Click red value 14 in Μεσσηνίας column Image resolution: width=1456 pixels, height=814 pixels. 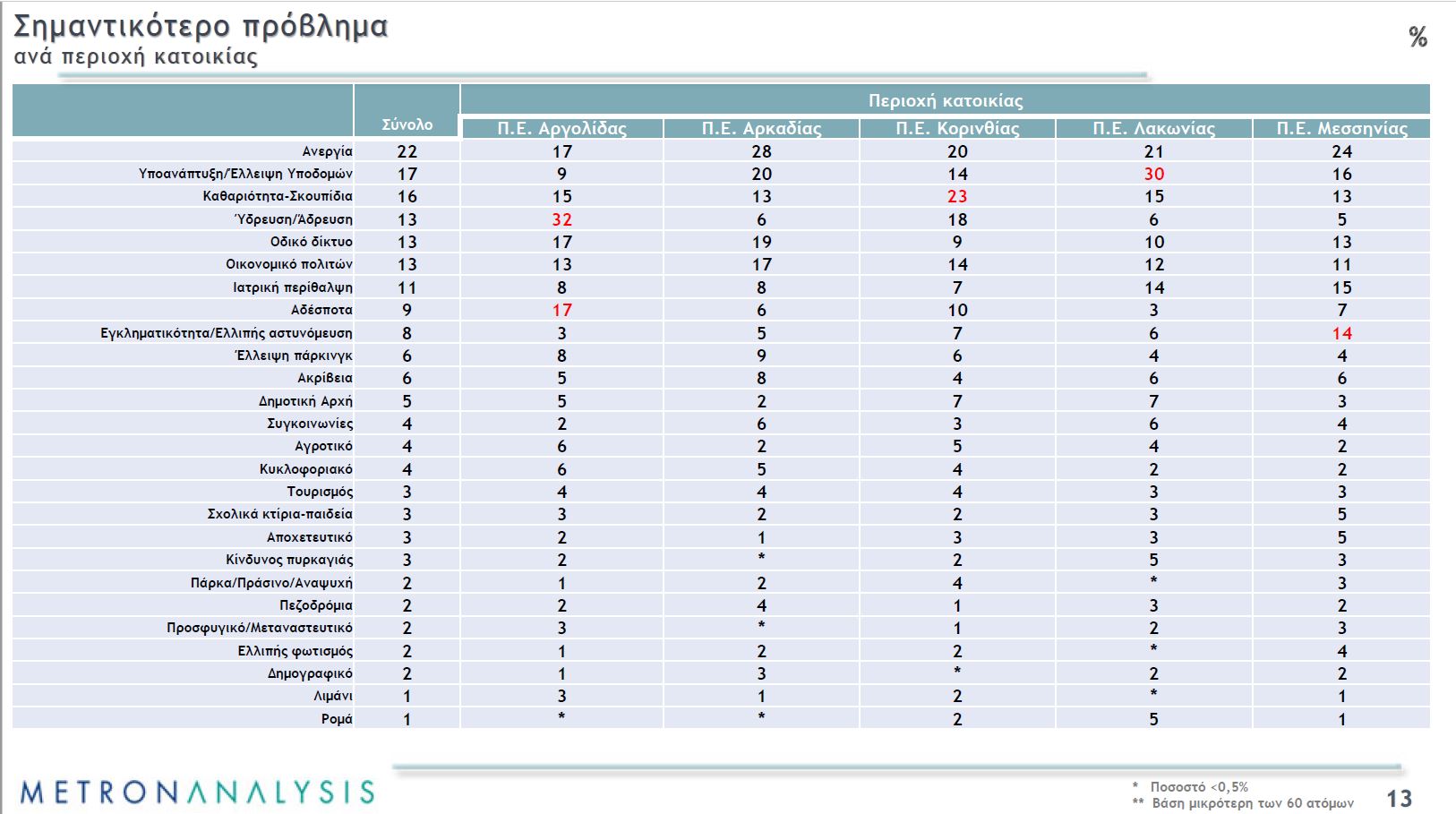(1341, 333)
